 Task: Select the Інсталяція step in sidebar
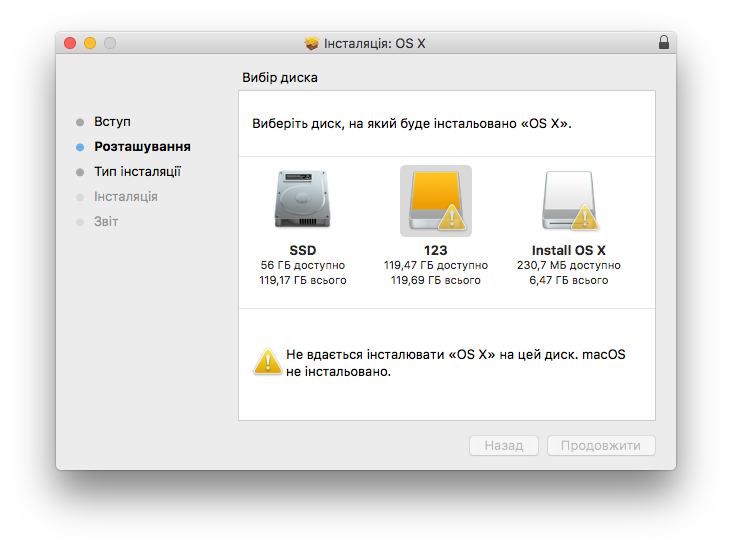(x=126, y=197)
